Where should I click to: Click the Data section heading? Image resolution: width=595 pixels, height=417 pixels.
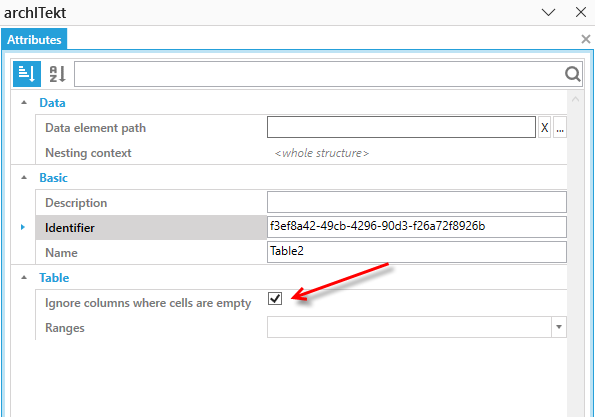coord(52,103)
